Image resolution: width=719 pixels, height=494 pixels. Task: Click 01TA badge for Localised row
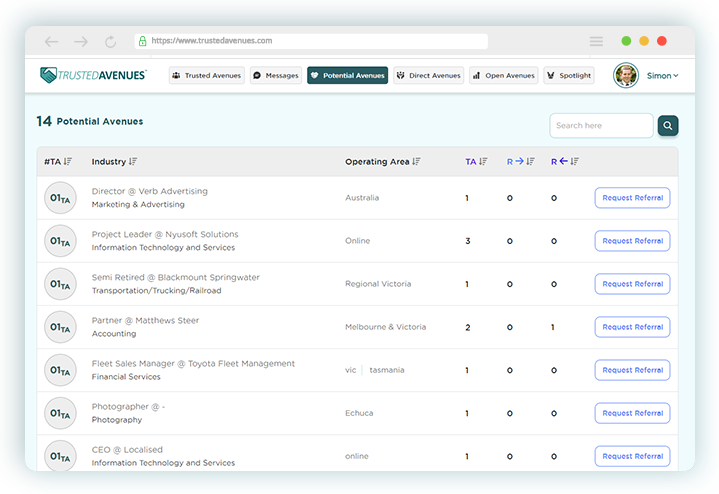[x=60, y=456]
